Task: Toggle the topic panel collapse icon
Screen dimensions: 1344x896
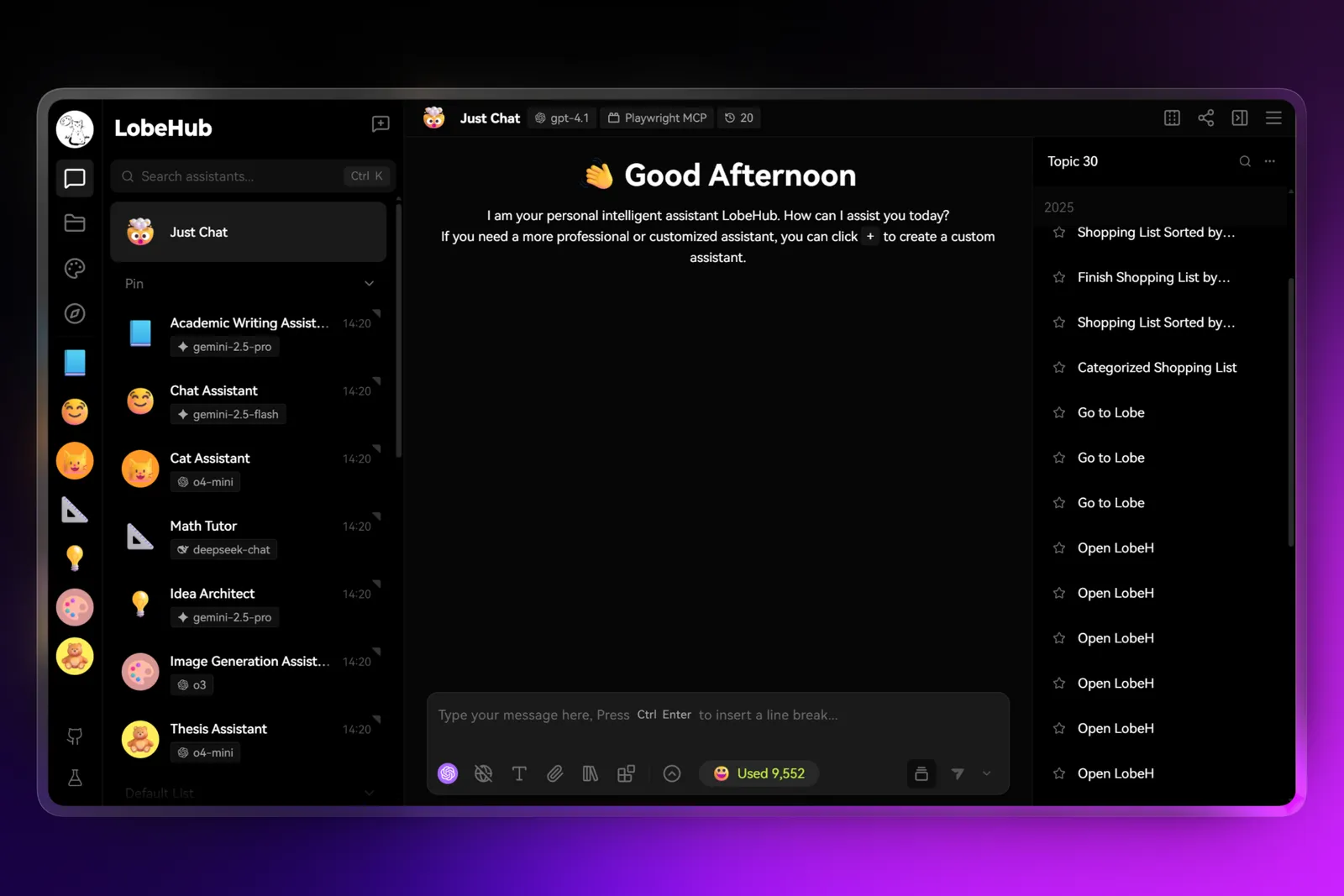Action: [1239, 118]
